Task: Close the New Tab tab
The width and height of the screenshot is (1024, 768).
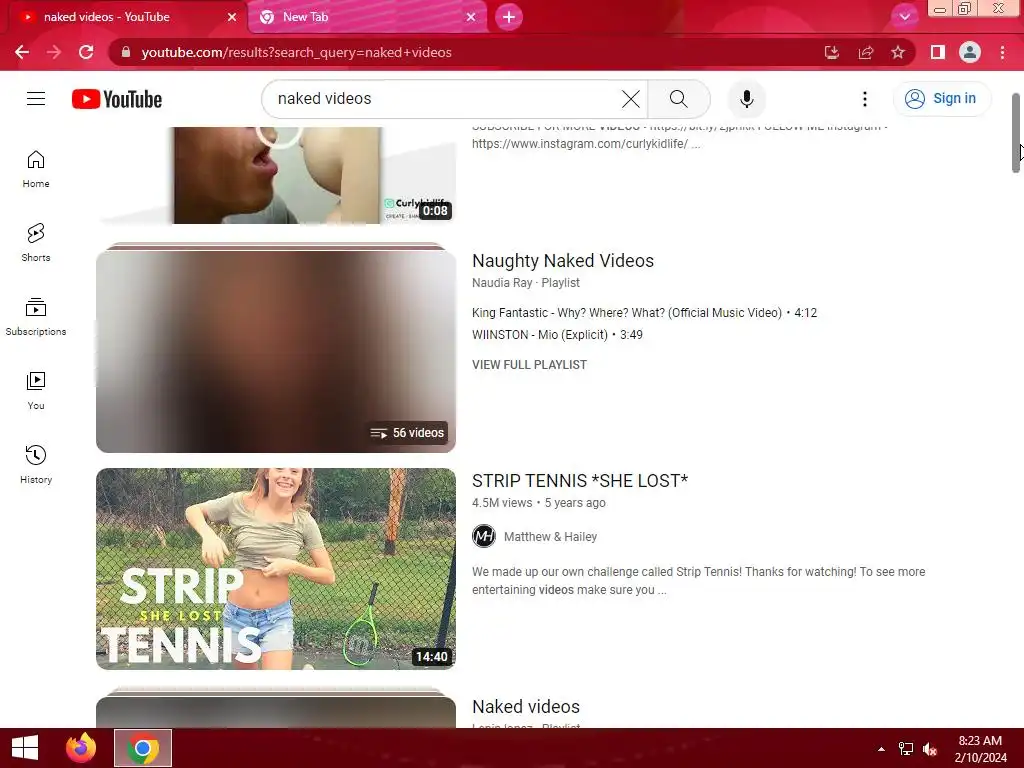Action: pos(471,17)
